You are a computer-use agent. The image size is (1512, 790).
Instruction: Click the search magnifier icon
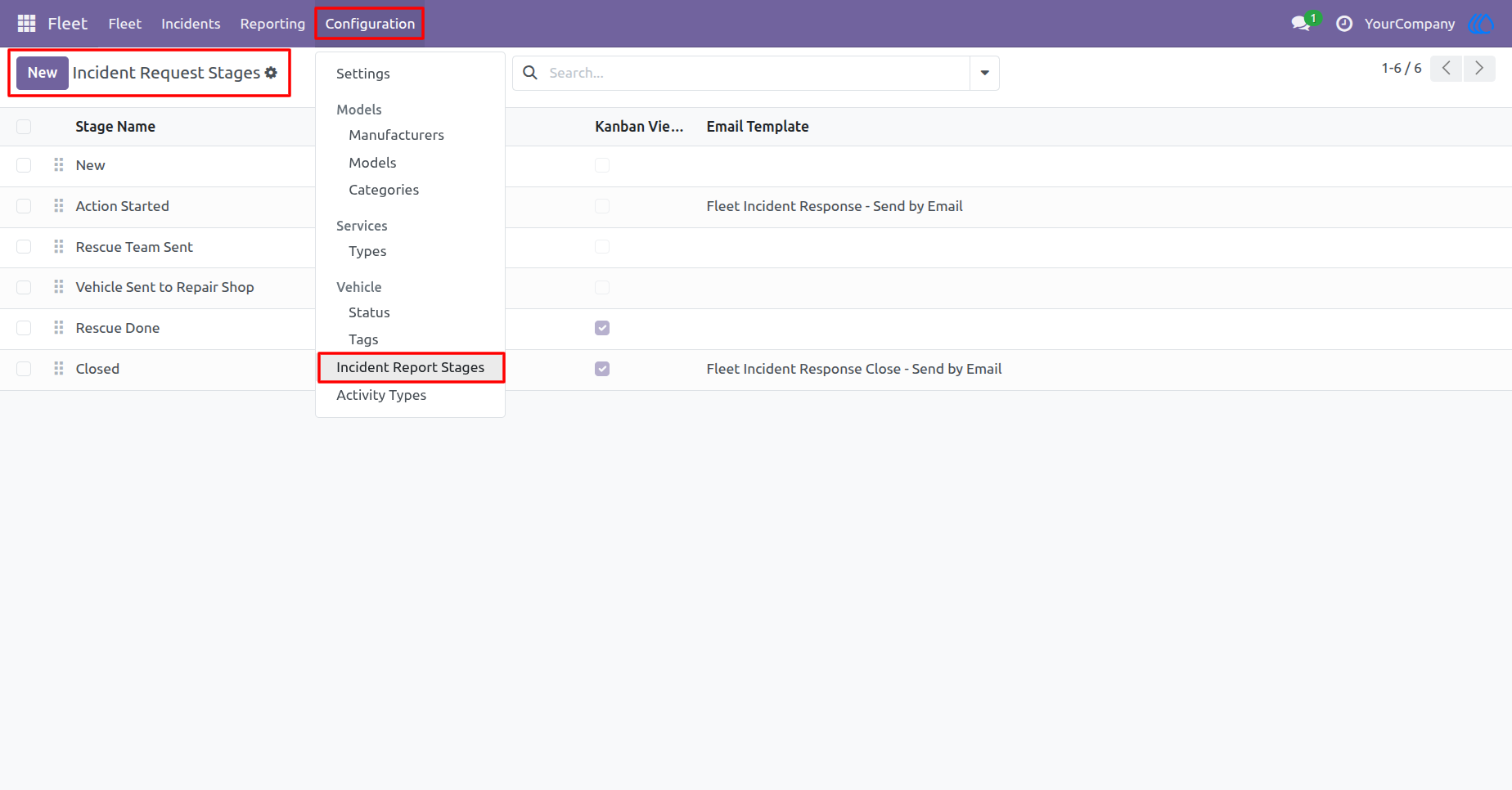click(530, 73)
